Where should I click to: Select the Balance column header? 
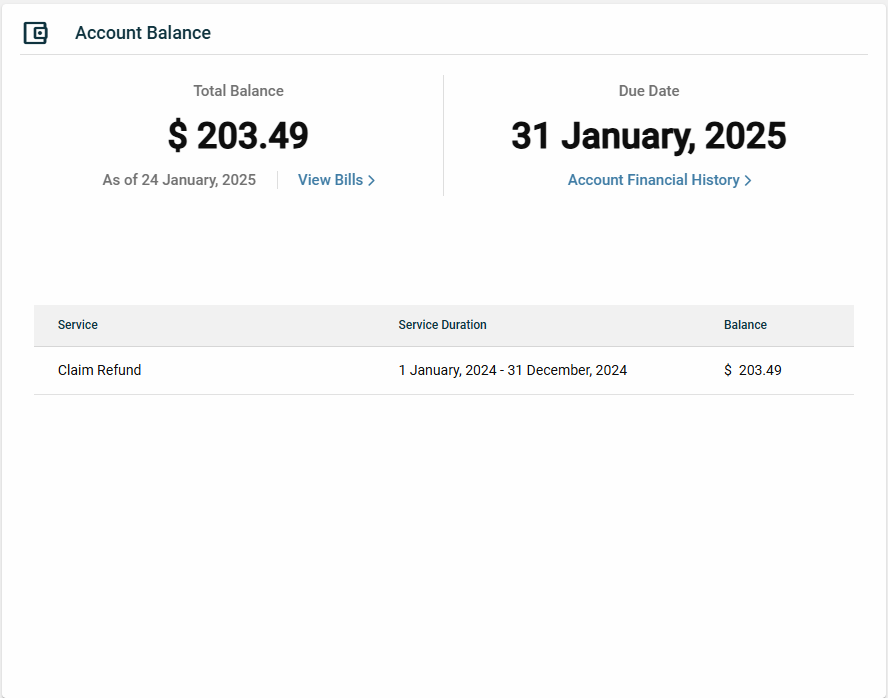pyautogui.click(x=745, y=325)
